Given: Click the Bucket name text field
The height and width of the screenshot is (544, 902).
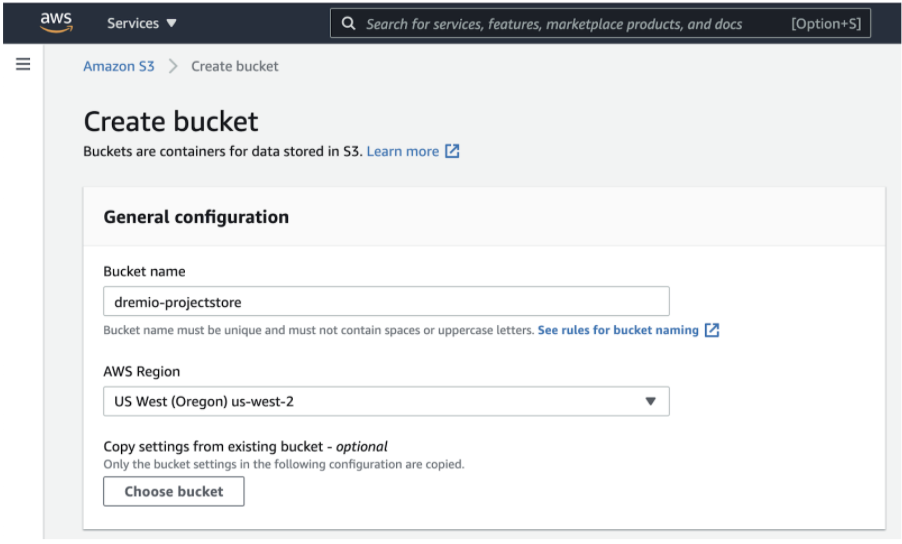Looking at the screenshot, I should click(386, 302).
